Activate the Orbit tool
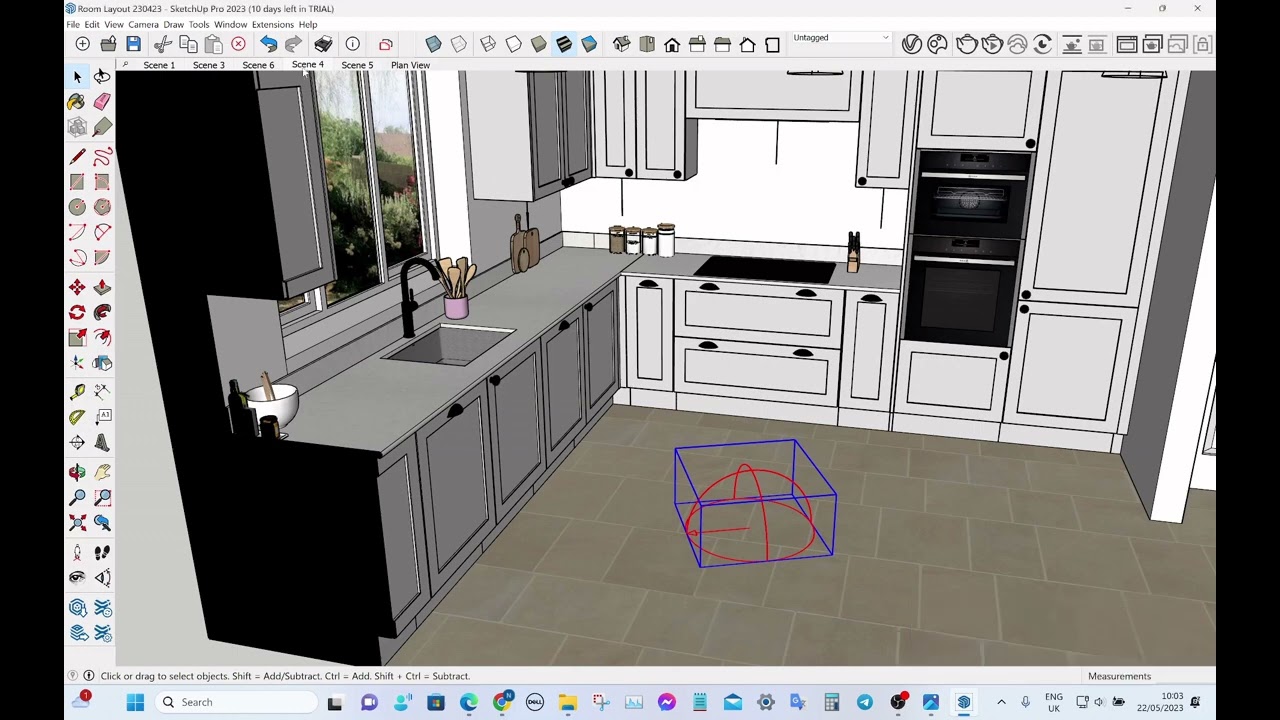Image resolution: width=1280 pixels, height=720 pixels. (77, 472)
